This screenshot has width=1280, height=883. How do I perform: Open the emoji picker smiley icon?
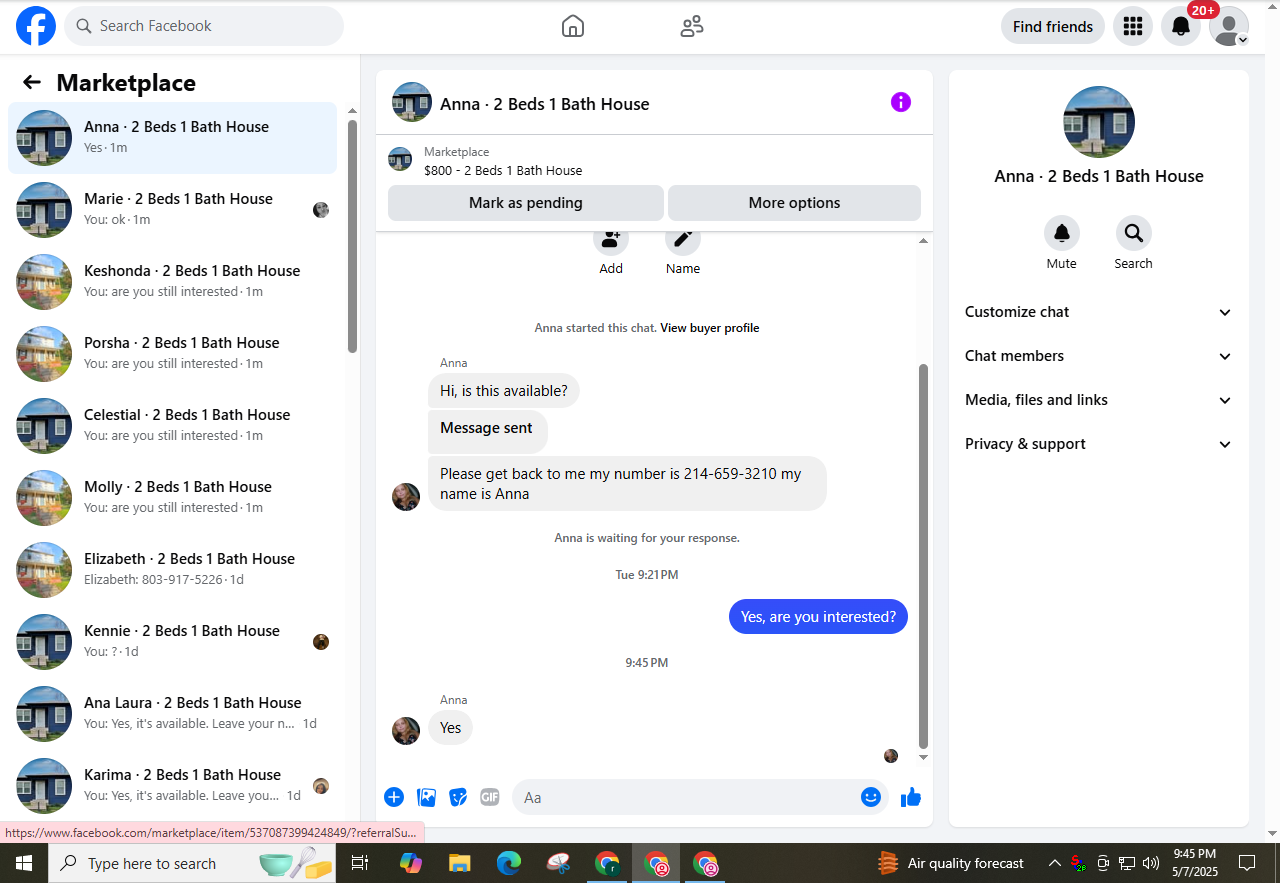(871, 797)
